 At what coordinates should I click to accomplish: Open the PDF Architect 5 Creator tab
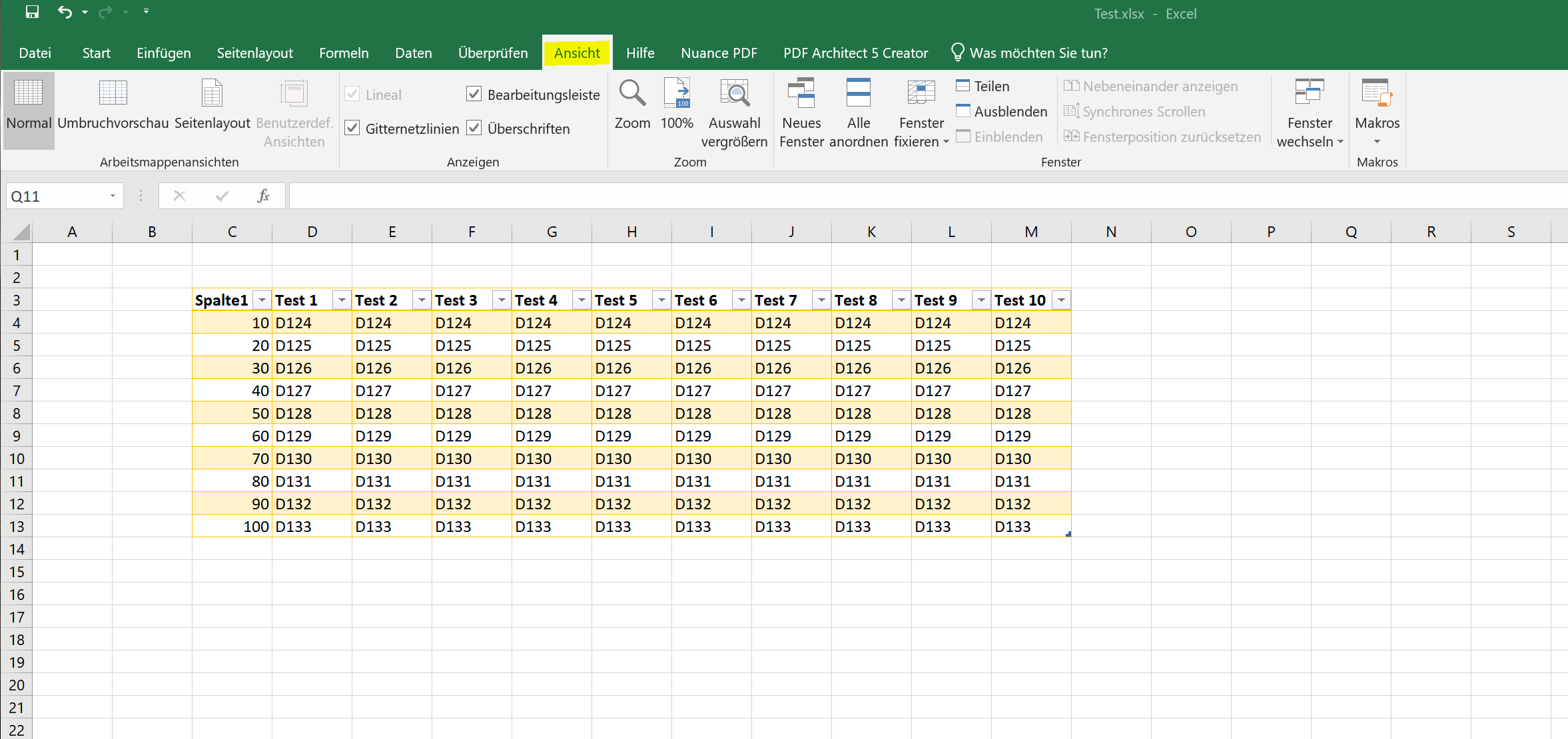(855, 53)
